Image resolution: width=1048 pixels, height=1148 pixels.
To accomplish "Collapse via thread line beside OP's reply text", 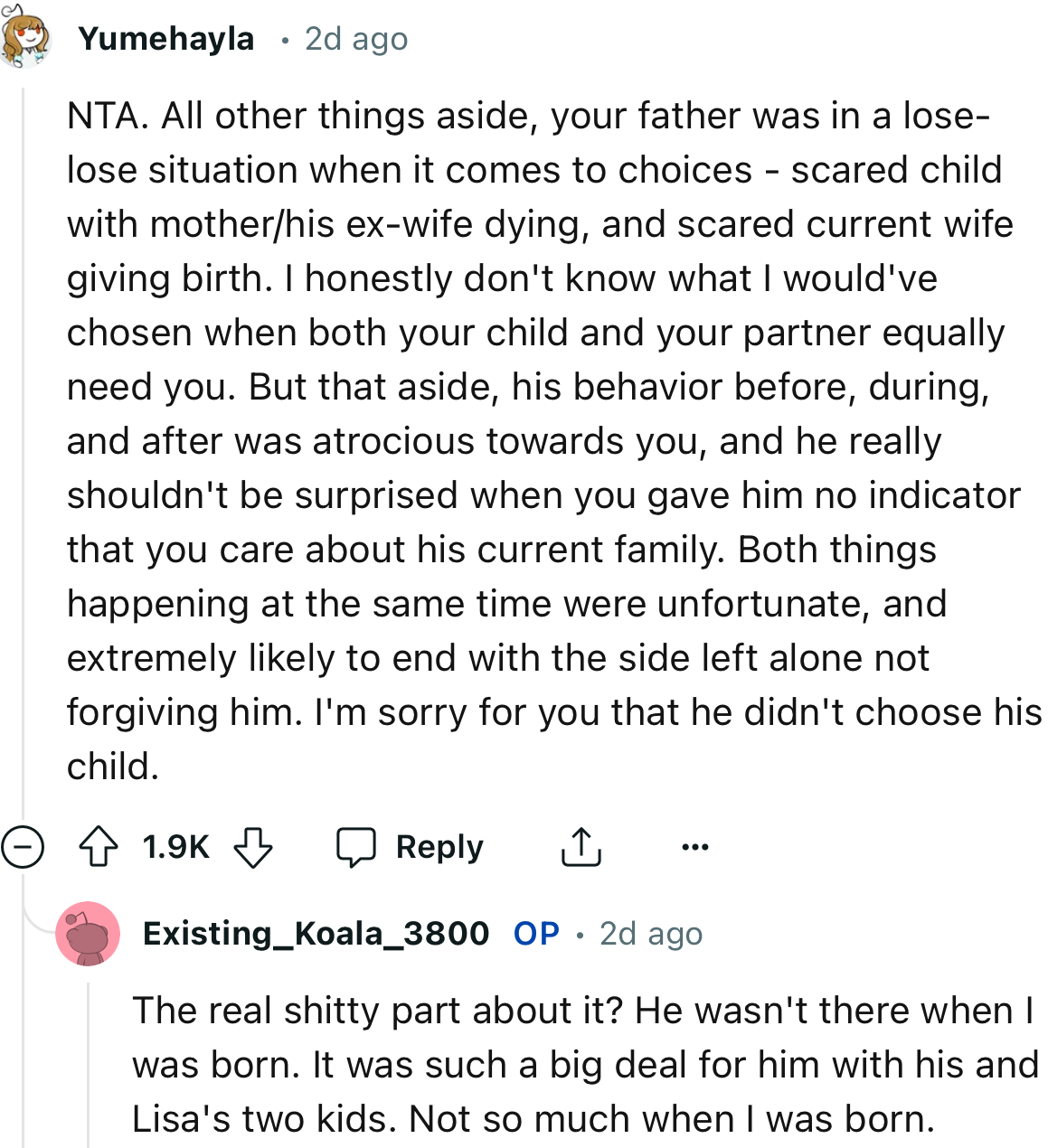I will click(x=89, y=1067).
